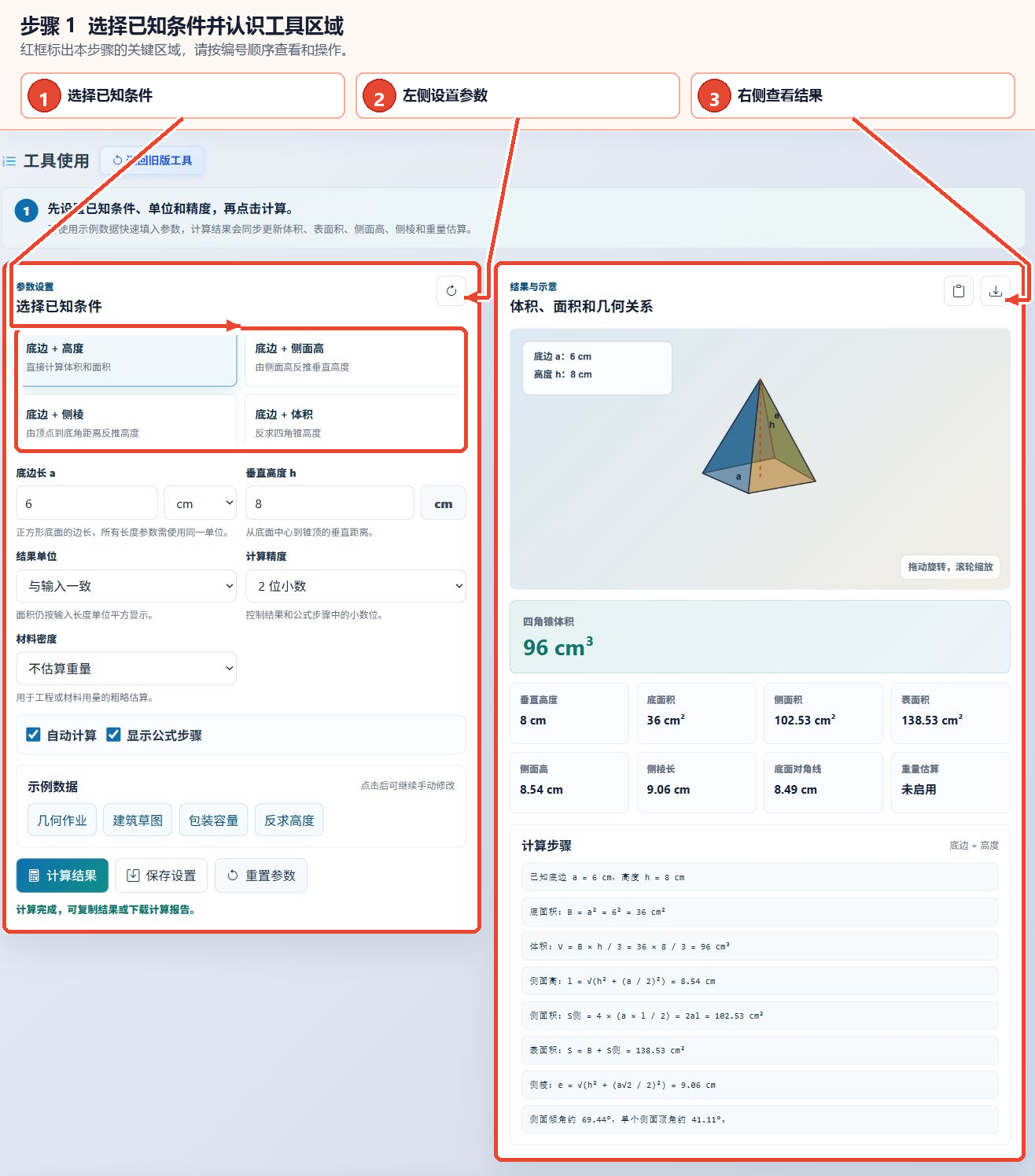Click the 返回旧版工具 button

pyautogui.click(x=153, y=160)
